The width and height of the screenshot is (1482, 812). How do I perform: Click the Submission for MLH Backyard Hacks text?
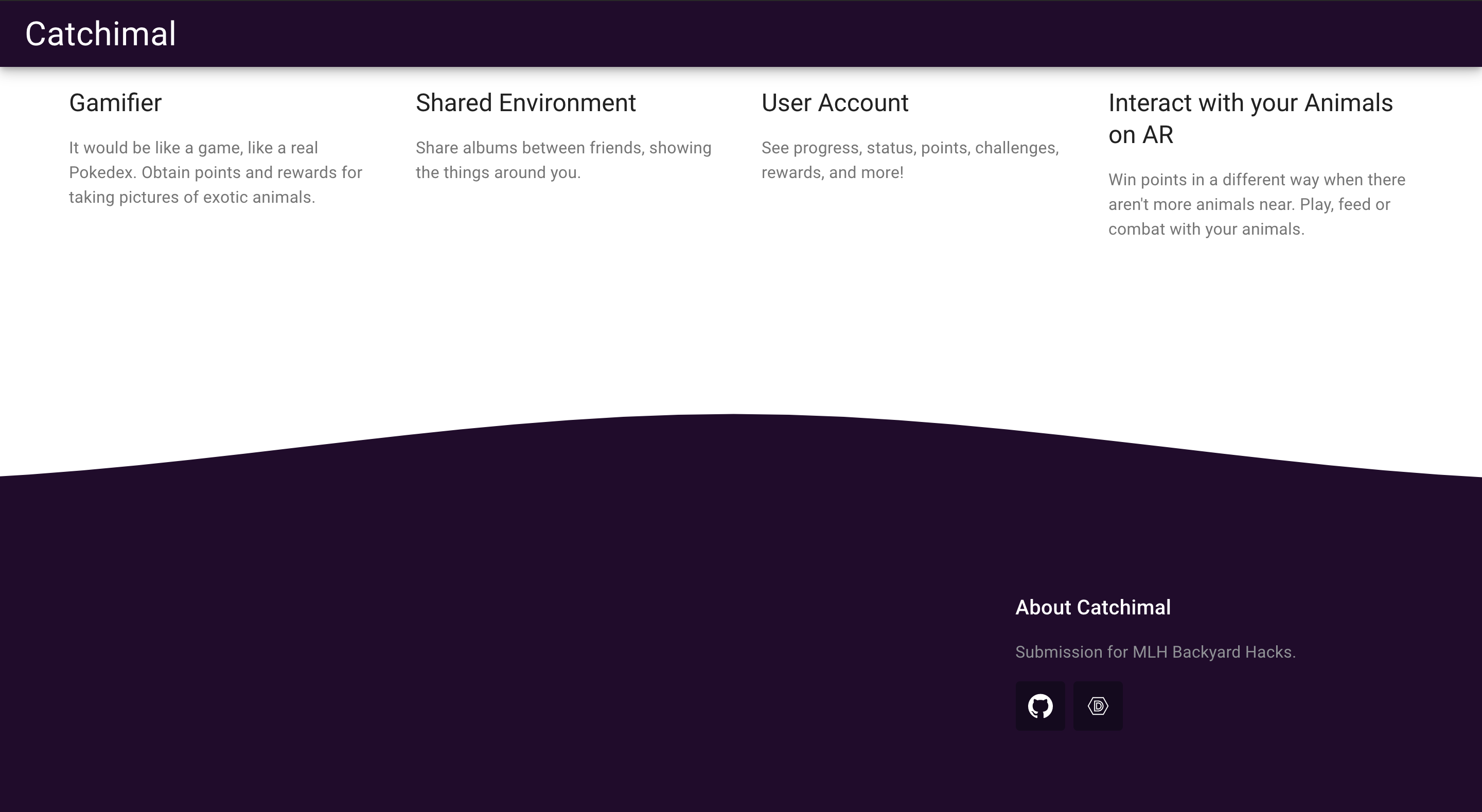coord(1155,652)
